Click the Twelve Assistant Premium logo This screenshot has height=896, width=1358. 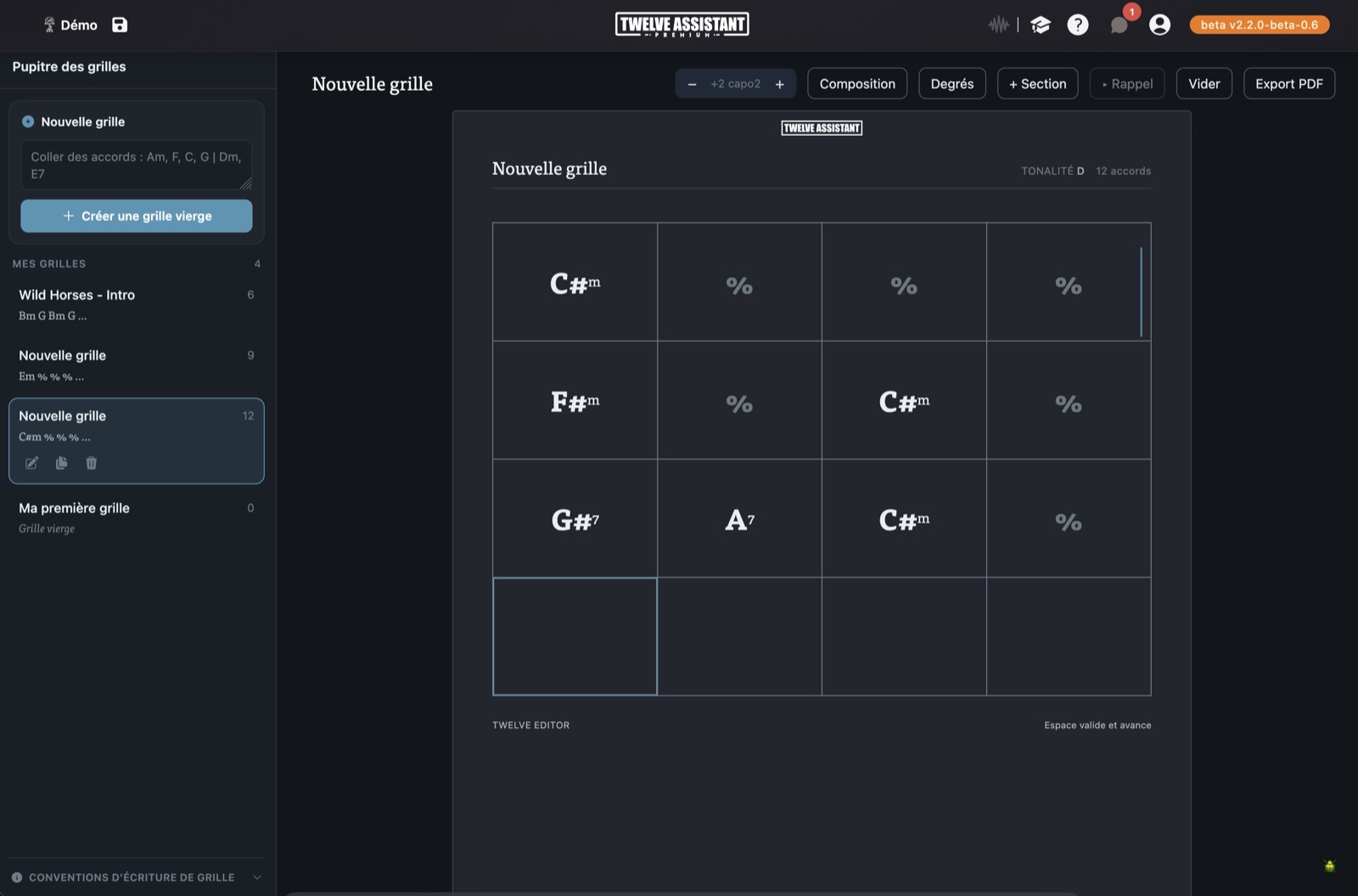[682, 25]
